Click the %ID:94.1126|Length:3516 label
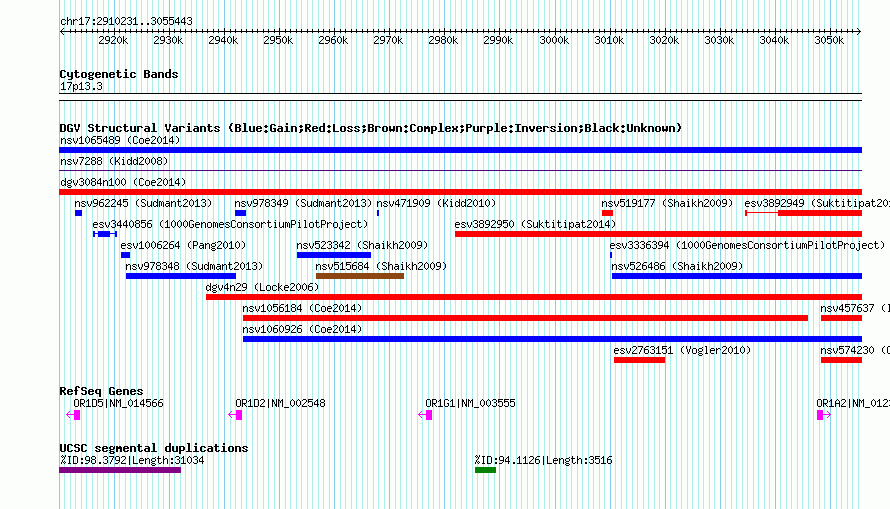This screenshot has height=509, width=890. point(544,460)
